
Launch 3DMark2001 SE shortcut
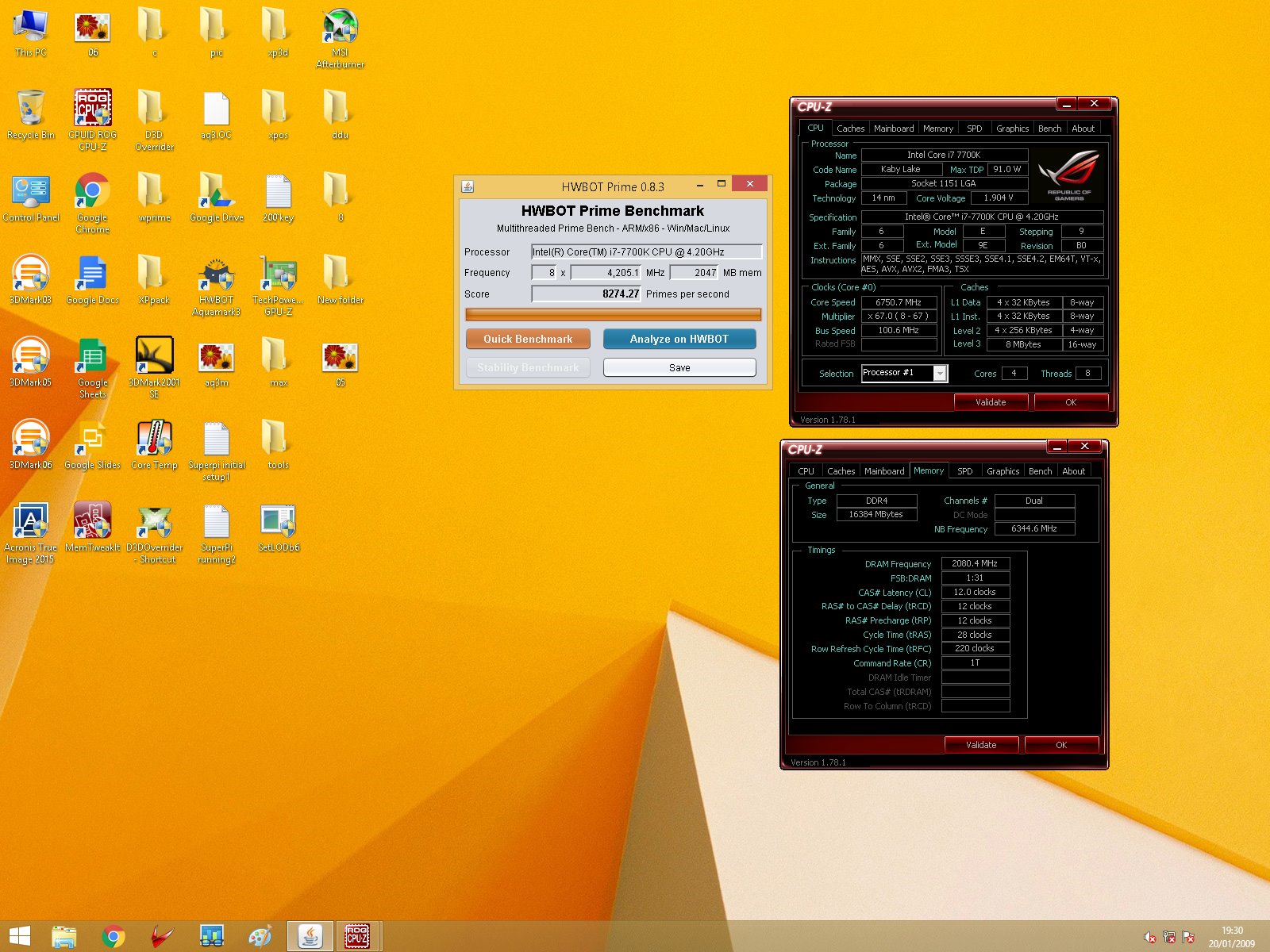(x=155, y=368)
